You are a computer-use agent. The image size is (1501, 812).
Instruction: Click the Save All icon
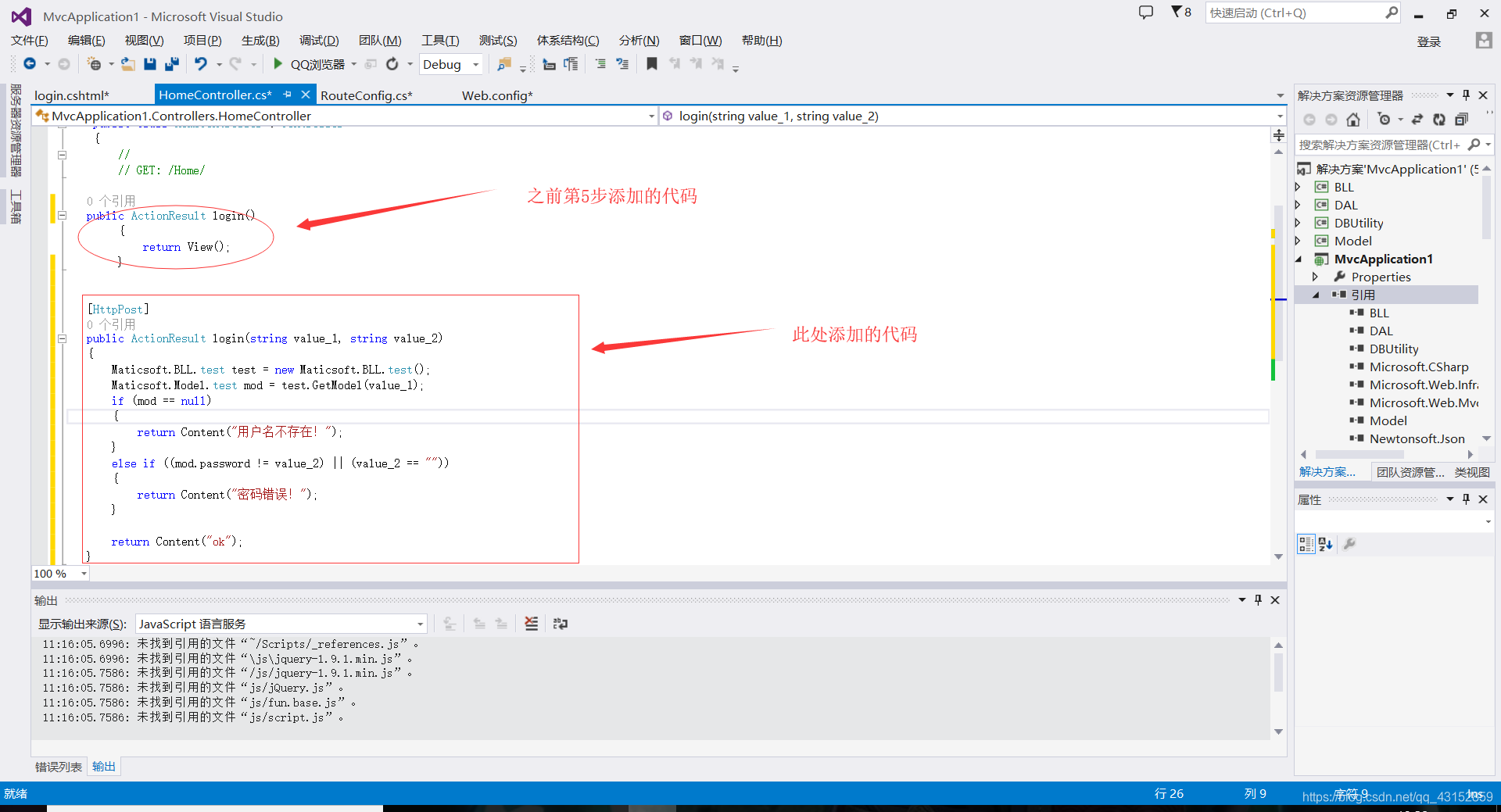pos(172,64)
